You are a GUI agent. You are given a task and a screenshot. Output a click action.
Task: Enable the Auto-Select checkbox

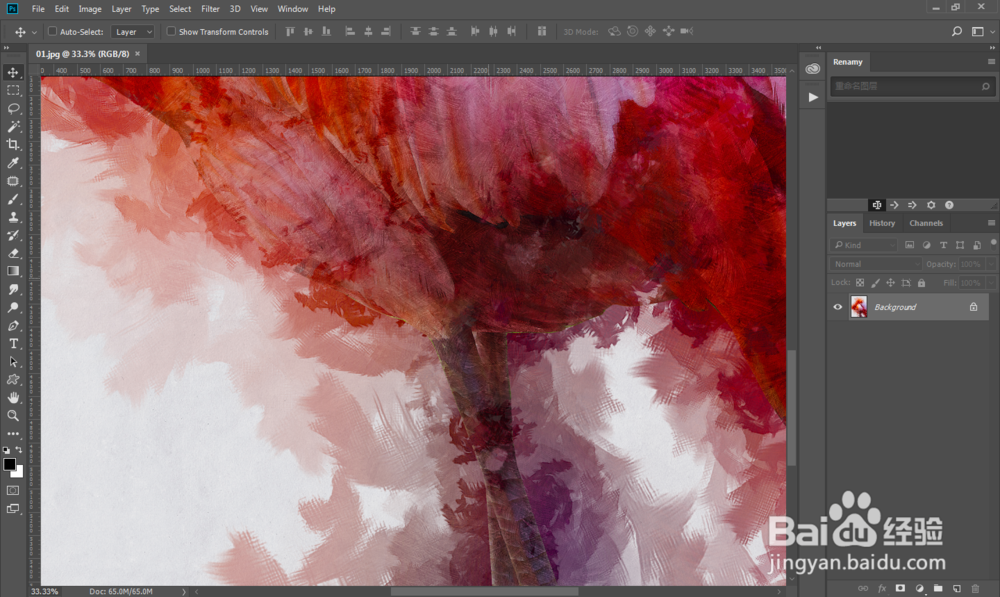pos(52,31)
